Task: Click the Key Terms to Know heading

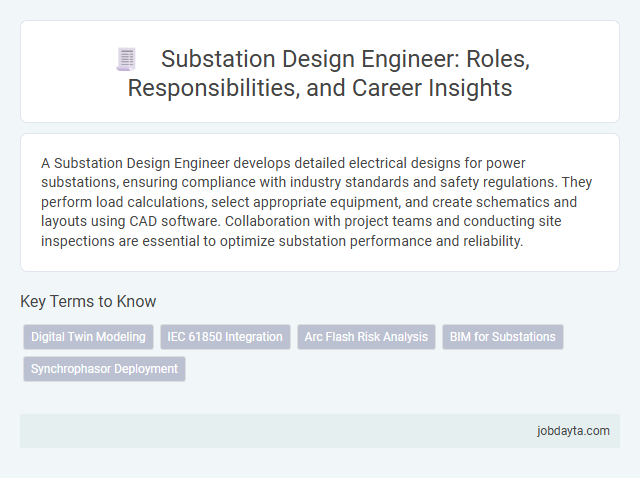Action: (88, 301)
